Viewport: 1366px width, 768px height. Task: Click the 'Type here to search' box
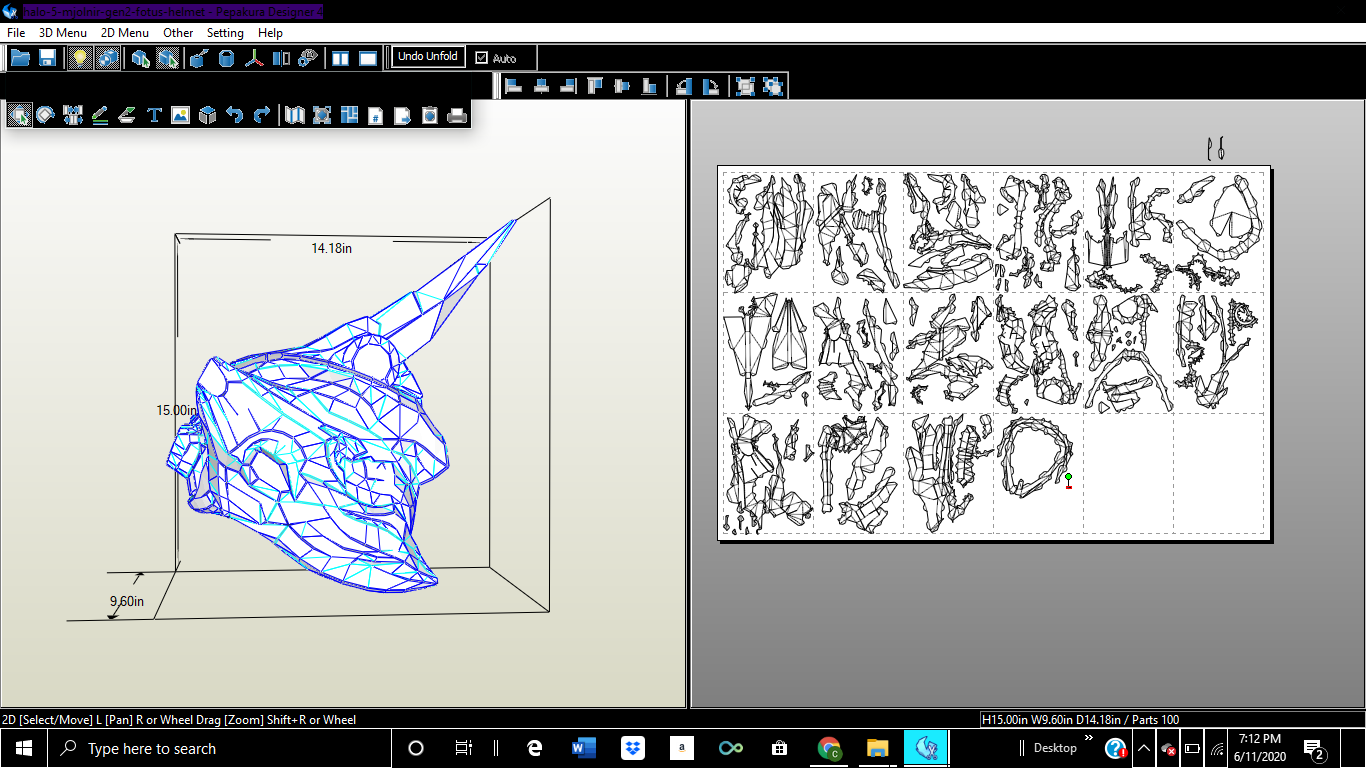click(x=220, y=748)
